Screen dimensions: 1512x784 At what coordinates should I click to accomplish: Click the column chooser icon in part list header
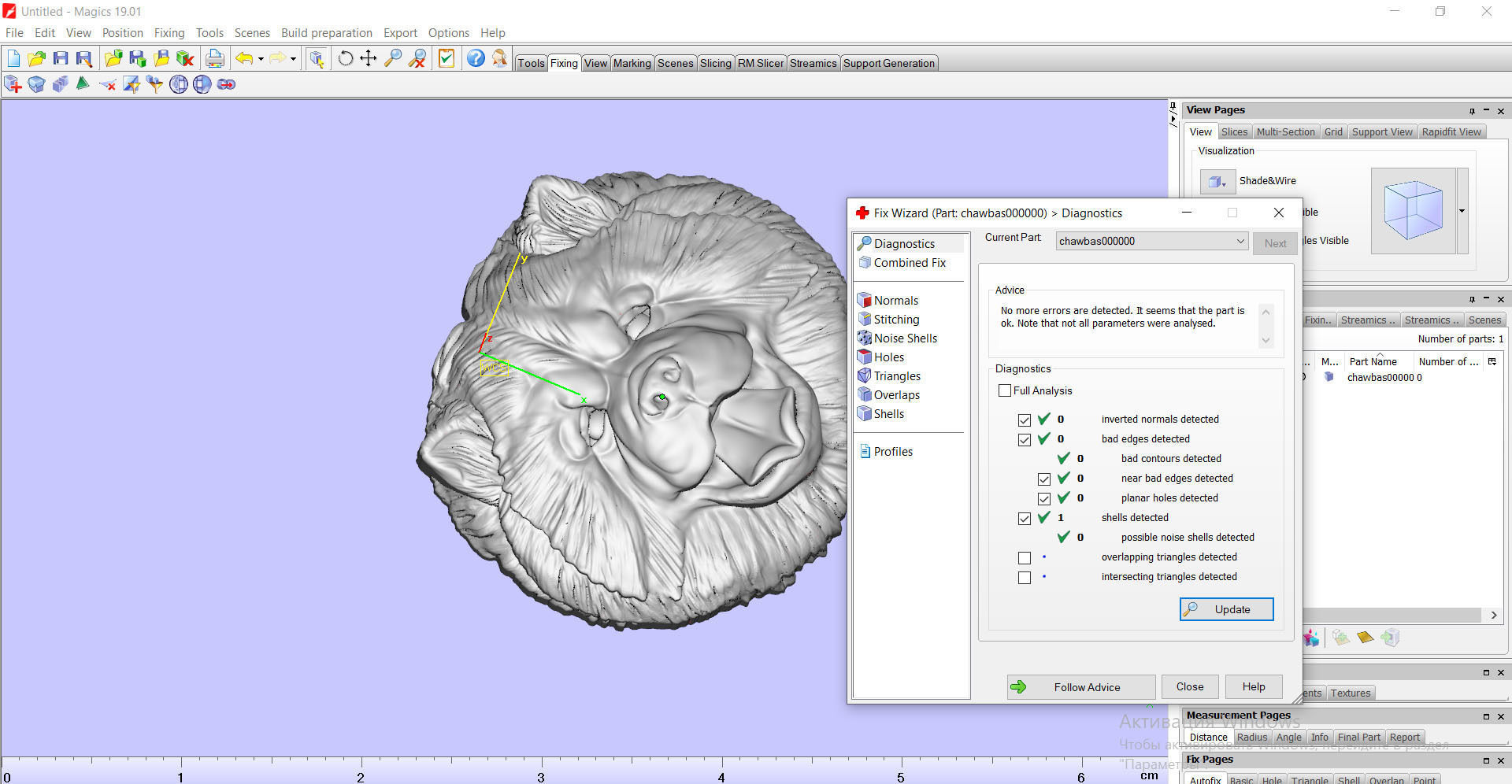(x=1492, y=361)
